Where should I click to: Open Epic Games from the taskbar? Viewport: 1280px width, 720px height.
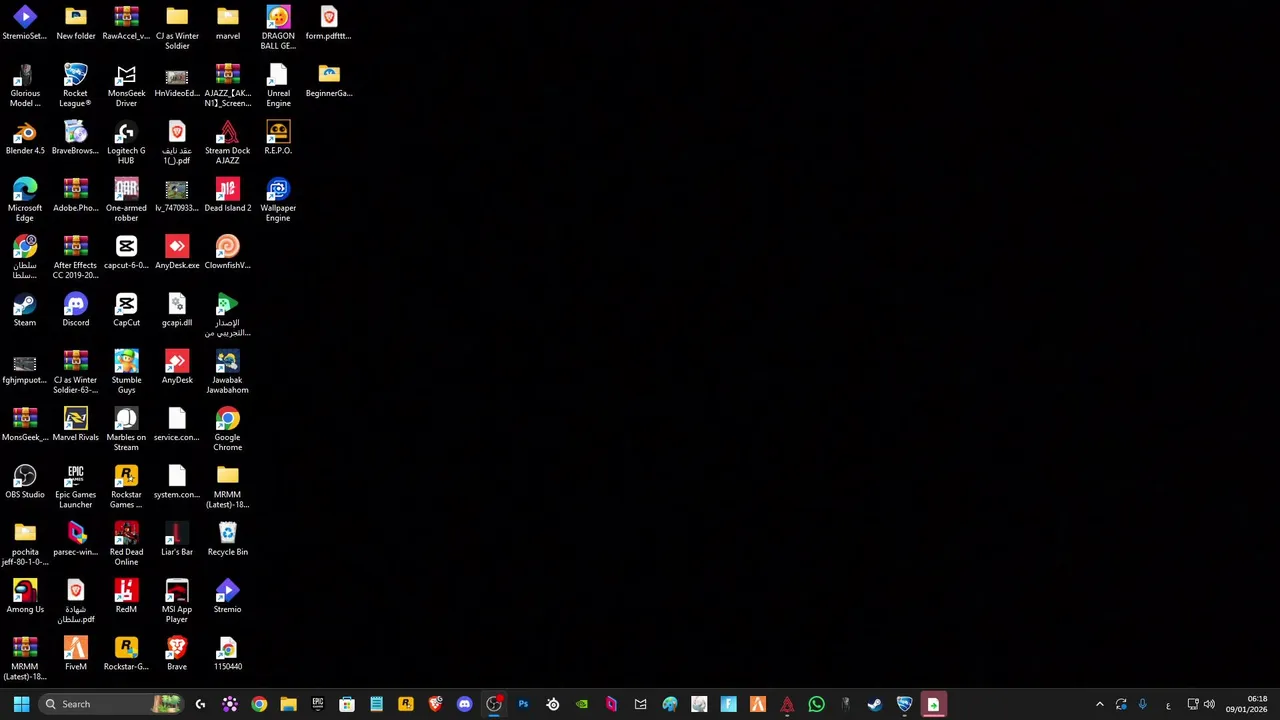click(x=318, y=704)
